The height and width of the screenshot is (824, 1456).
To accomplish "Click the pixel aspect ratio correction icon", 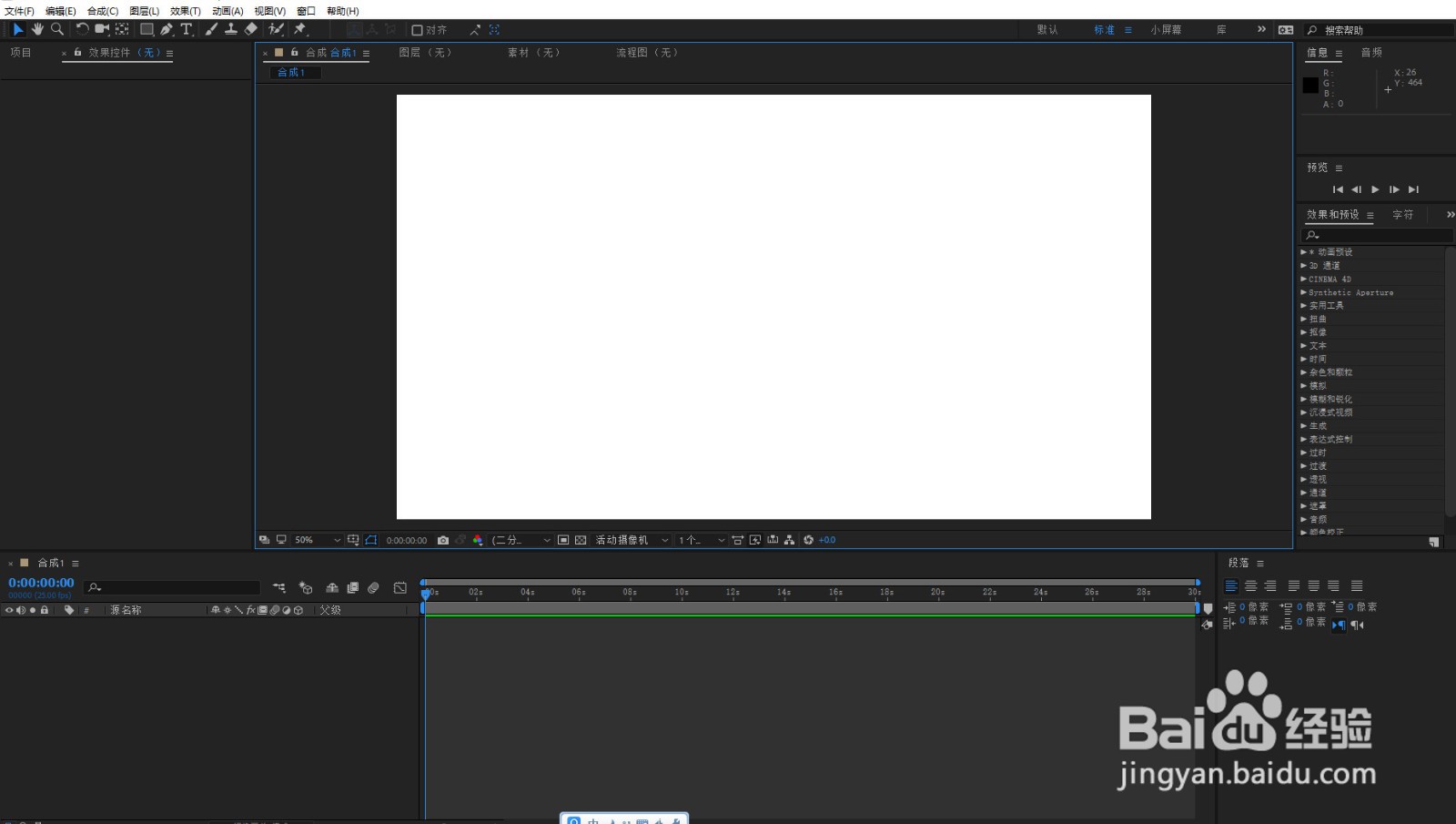I will coord(738,540).
